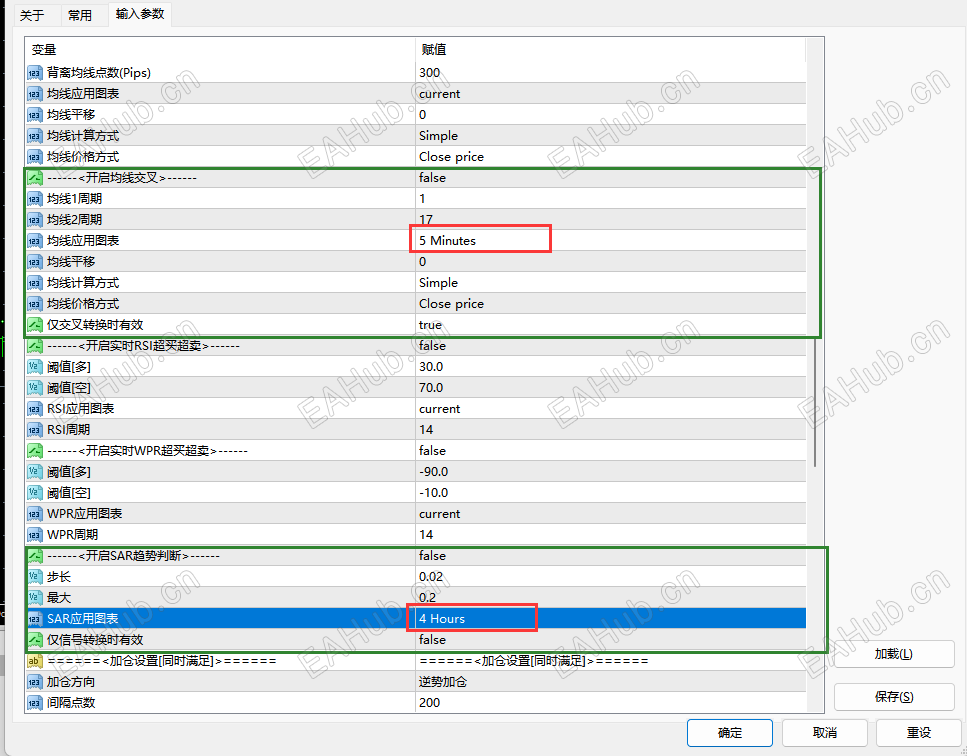Click the boolean icon beside 开启SAR趋势判断

click(x=35, y=556)
